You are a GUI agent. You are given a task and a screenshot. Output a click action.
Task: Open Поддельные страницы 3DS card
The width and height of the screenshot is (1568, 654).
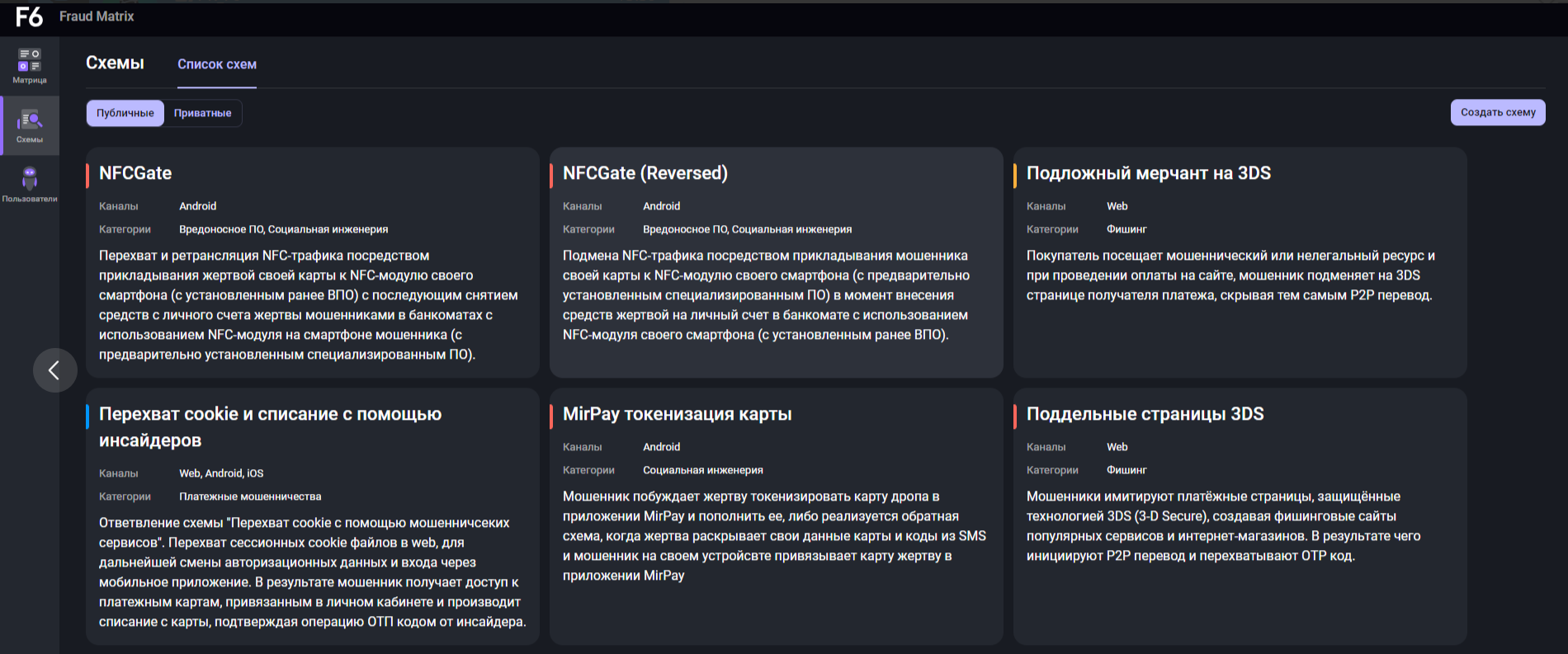click(1145, 414)
